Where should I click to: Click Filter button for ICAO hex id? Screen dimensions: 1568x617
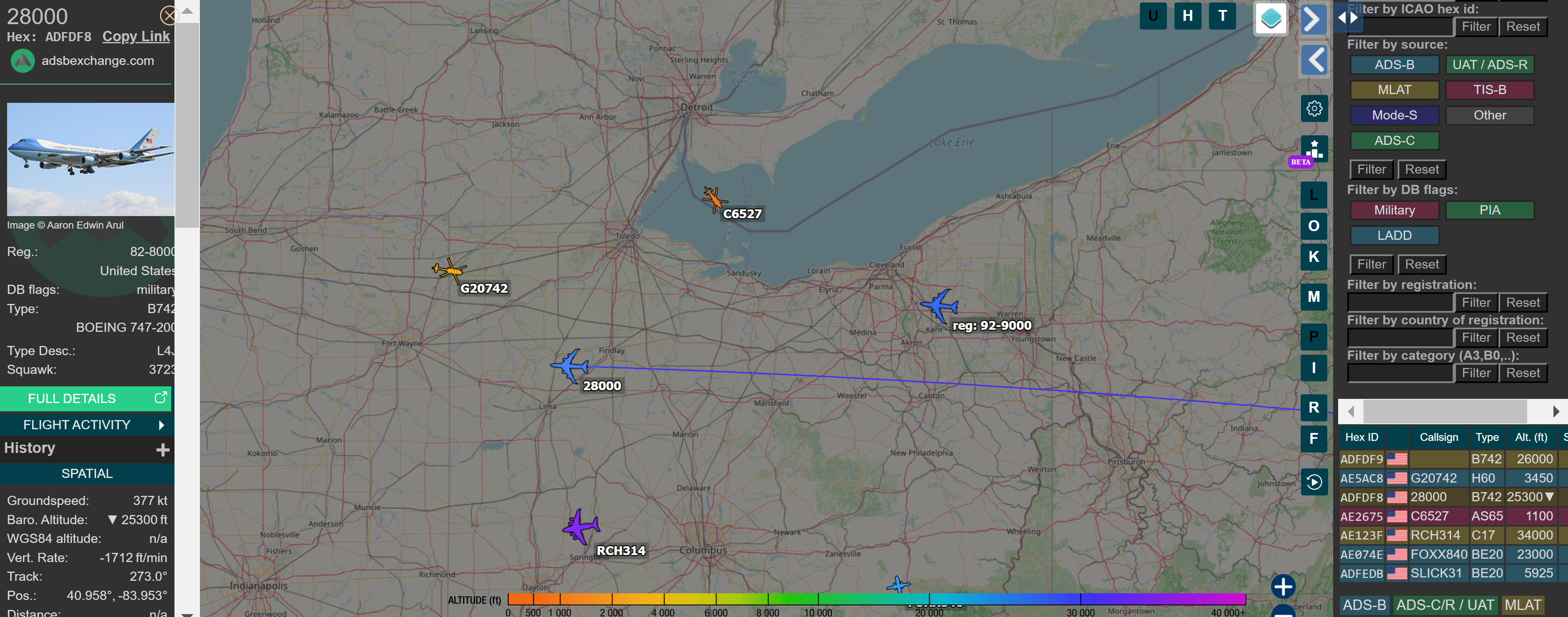pyautogui.click(x=1476, y=27)
